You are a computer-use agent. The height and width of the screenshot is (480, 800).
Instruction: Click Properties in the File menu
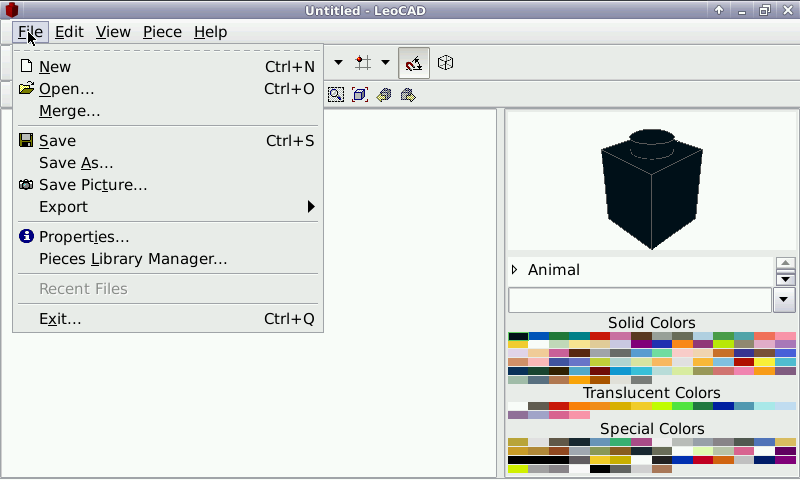coord(84,237)
